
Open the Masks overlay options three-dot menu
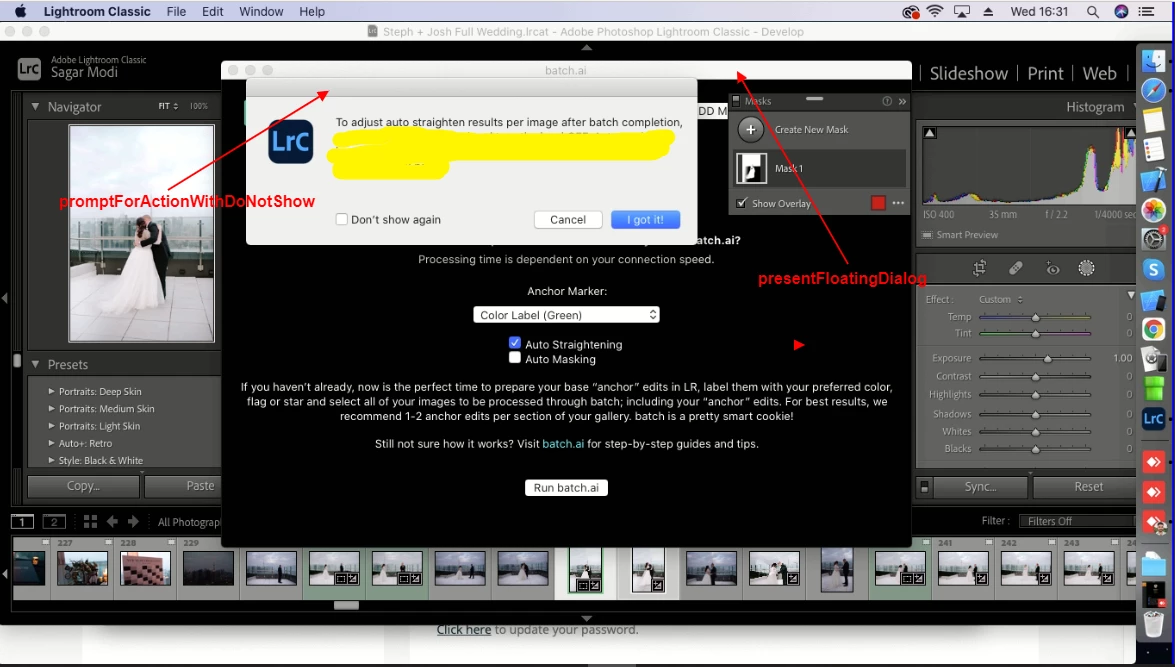click(898, 203)
